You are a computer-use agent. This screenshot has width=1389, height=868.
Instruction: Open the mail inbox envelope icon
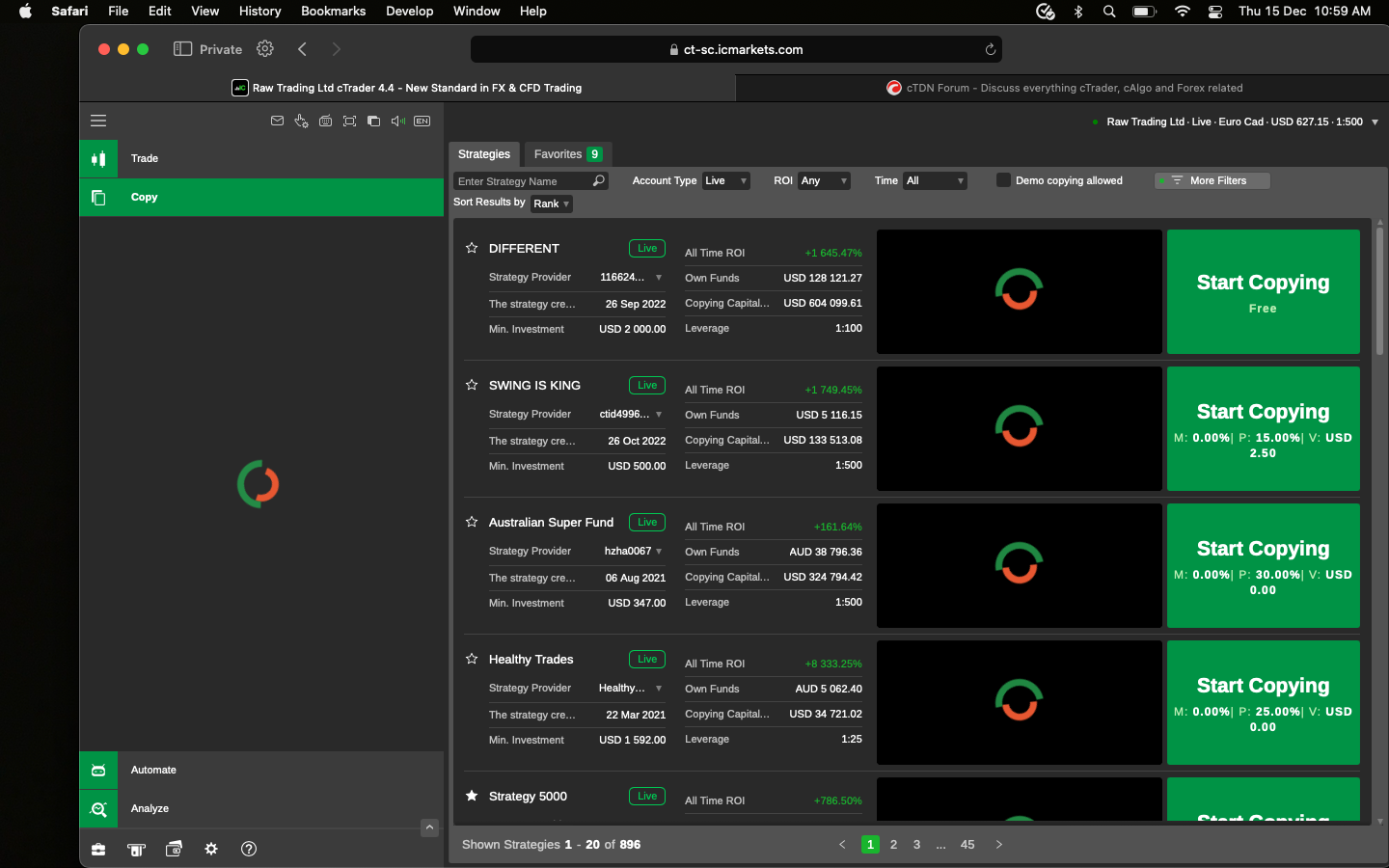277,121
